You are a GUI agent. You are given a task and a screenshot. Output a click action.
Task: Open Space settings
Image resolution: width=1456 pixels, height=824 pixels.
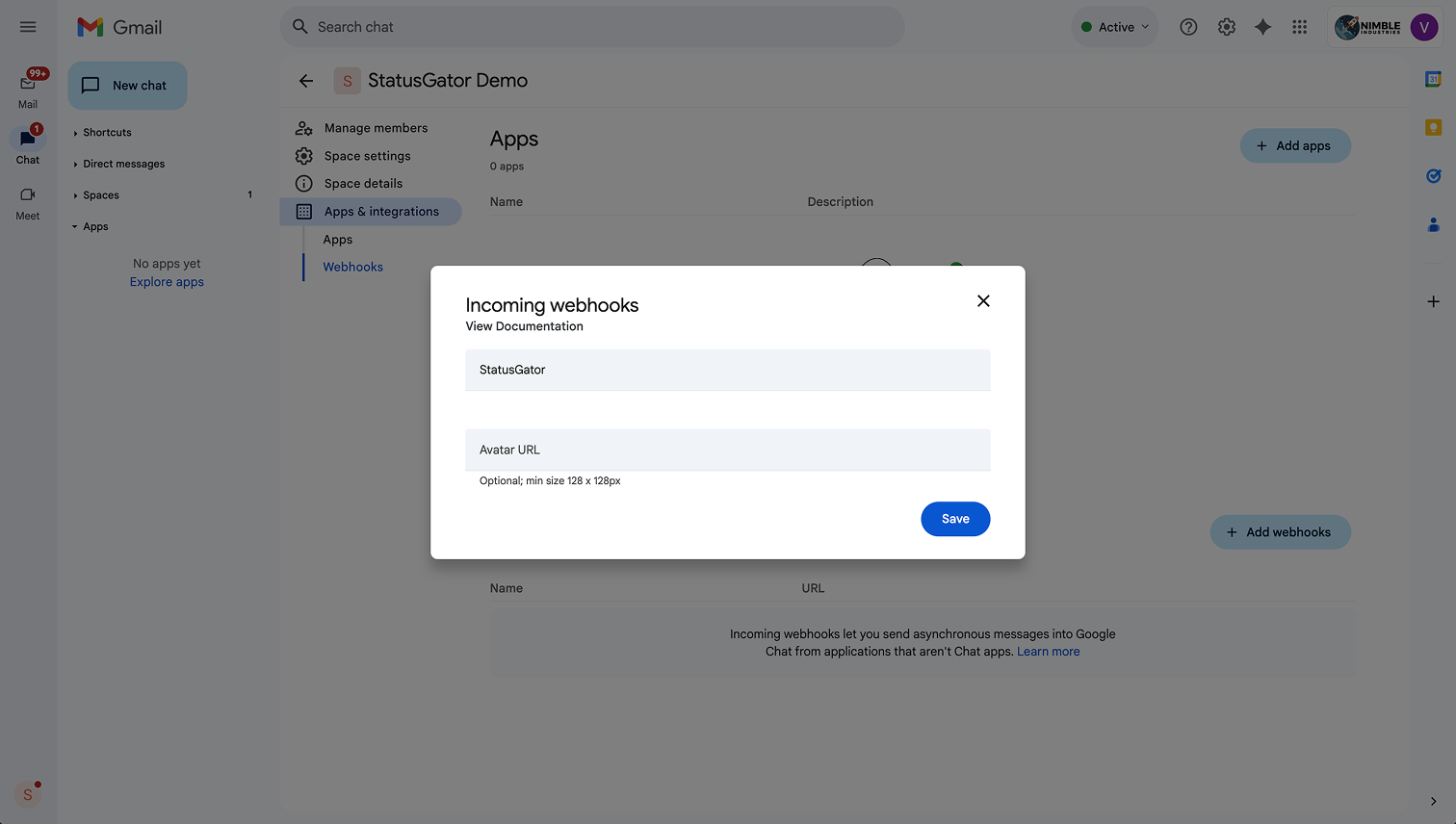[x=367, y=156]
